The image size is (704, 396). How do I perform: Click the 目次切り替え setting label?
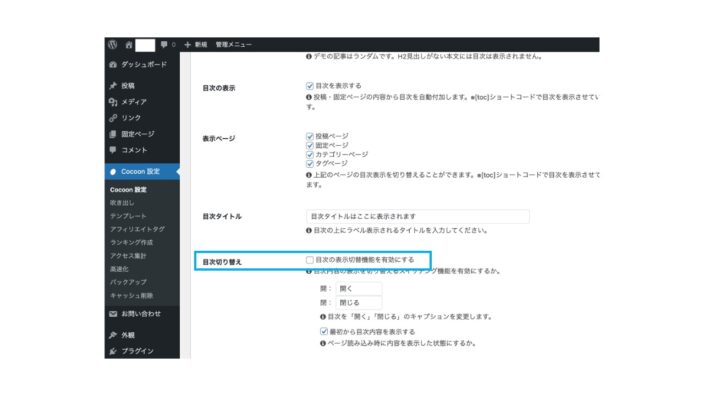pos(222,262)
